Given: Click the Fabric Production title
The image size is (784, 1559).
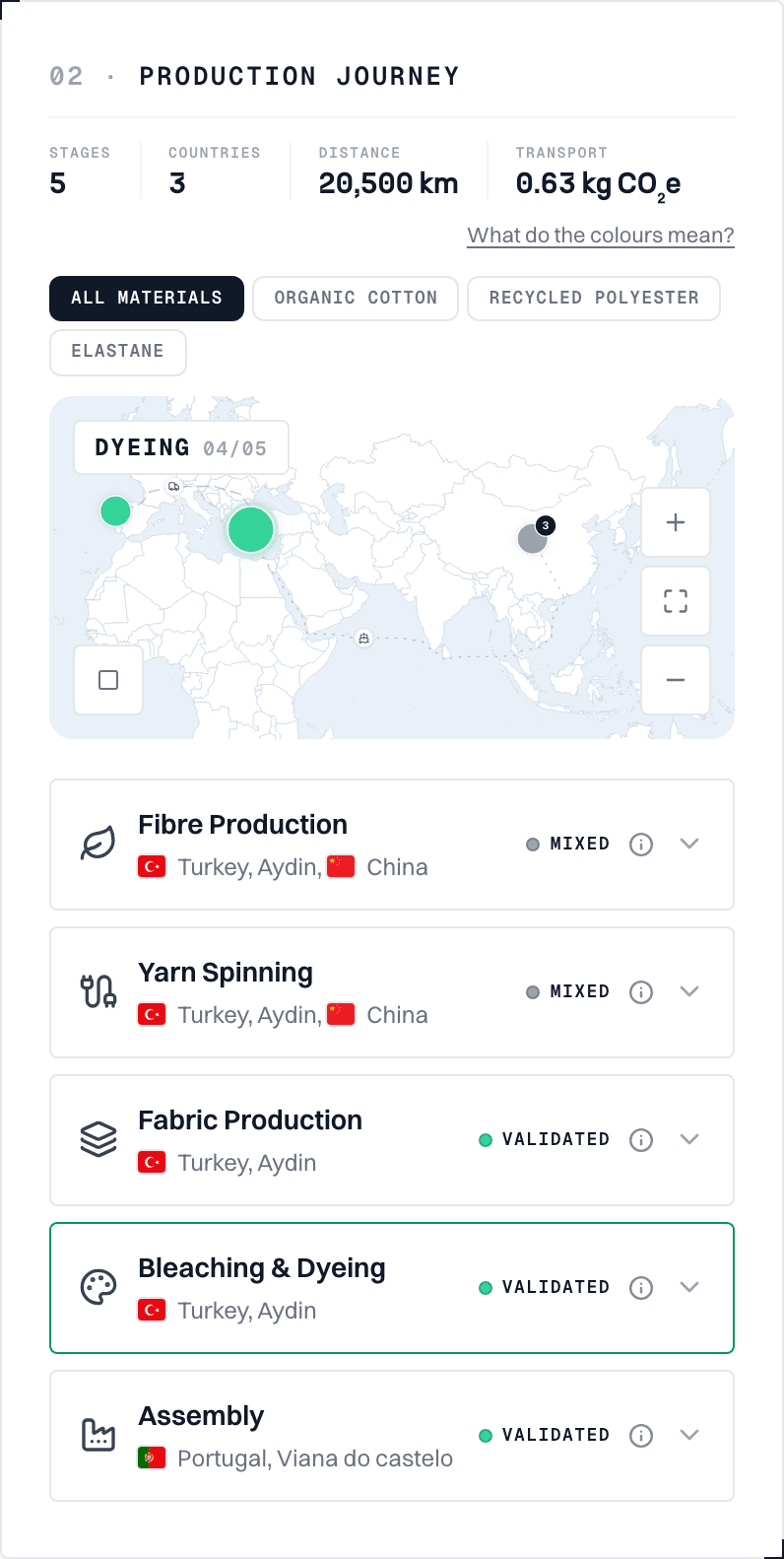Looking at the screenshot, I should point(250,1120).
